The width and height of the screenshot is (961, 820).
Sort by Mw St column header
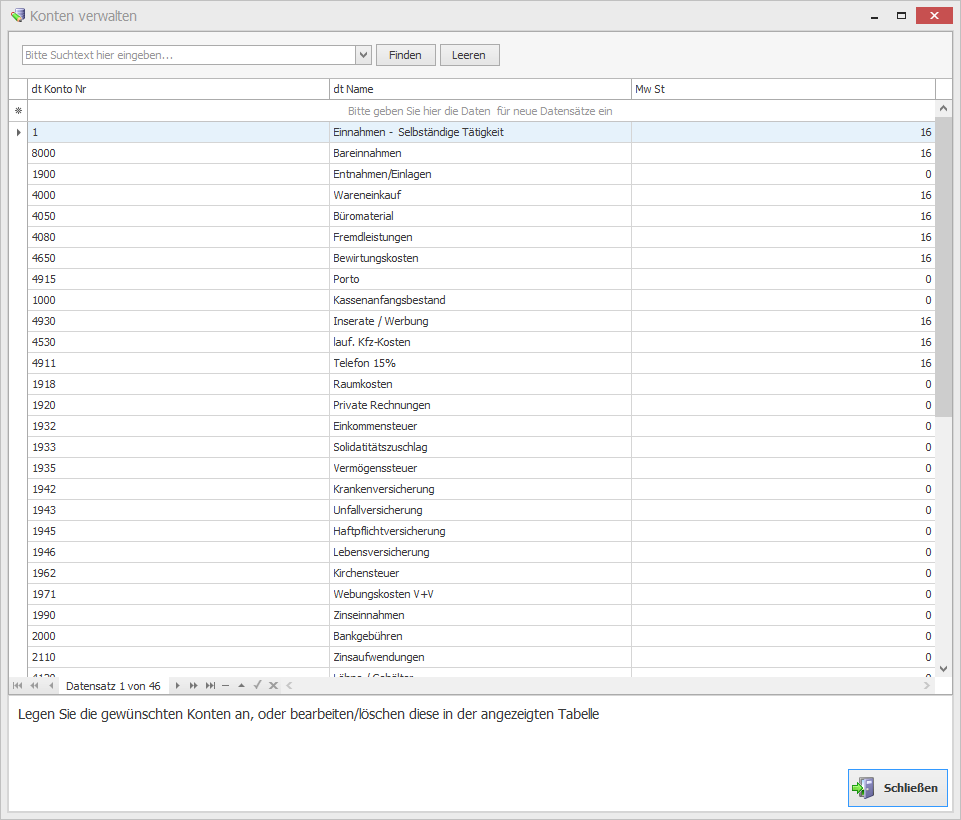click(783, 89)
